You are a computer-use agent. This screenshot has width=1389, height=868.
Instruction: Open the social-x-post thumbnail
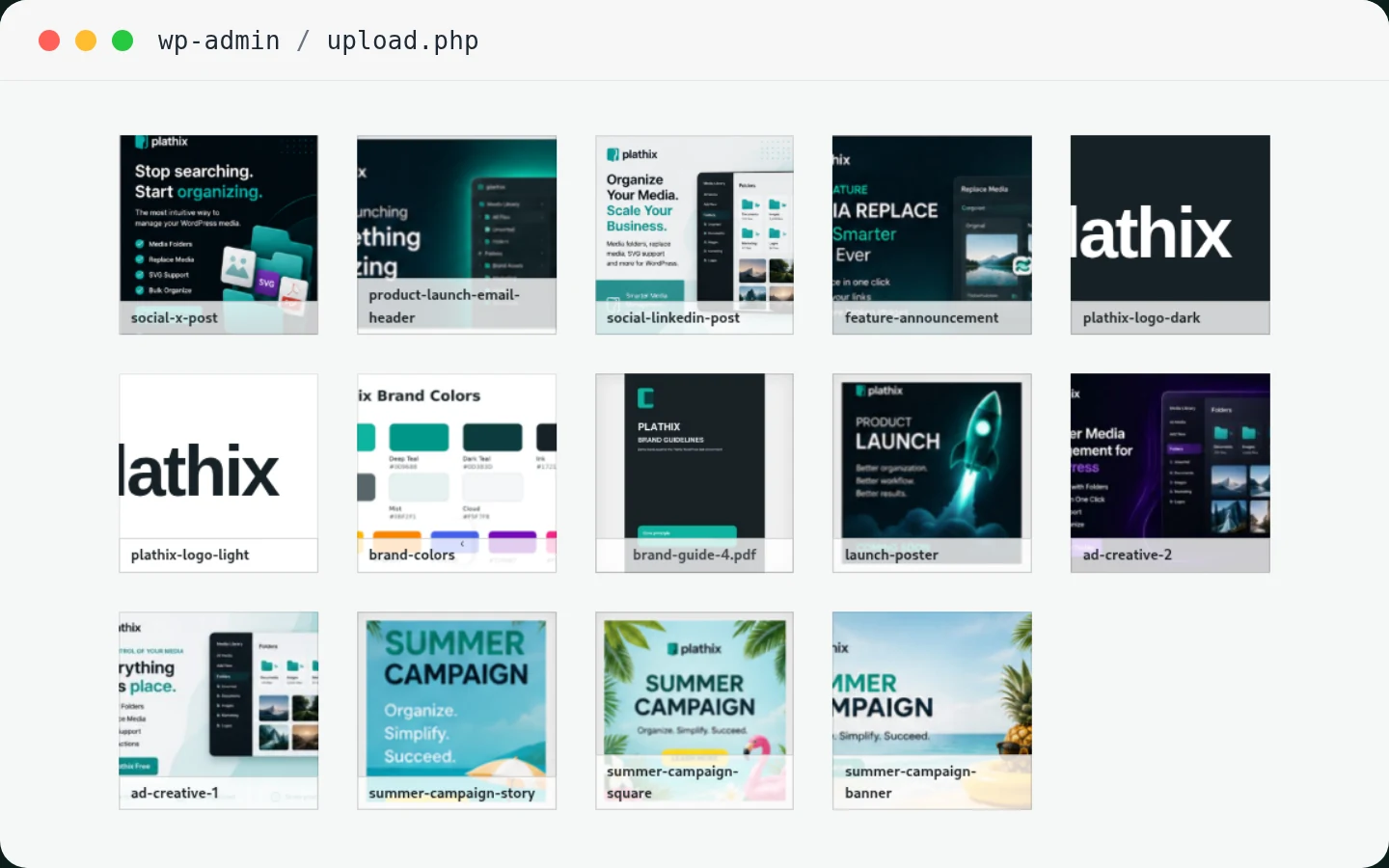[218, 234]
